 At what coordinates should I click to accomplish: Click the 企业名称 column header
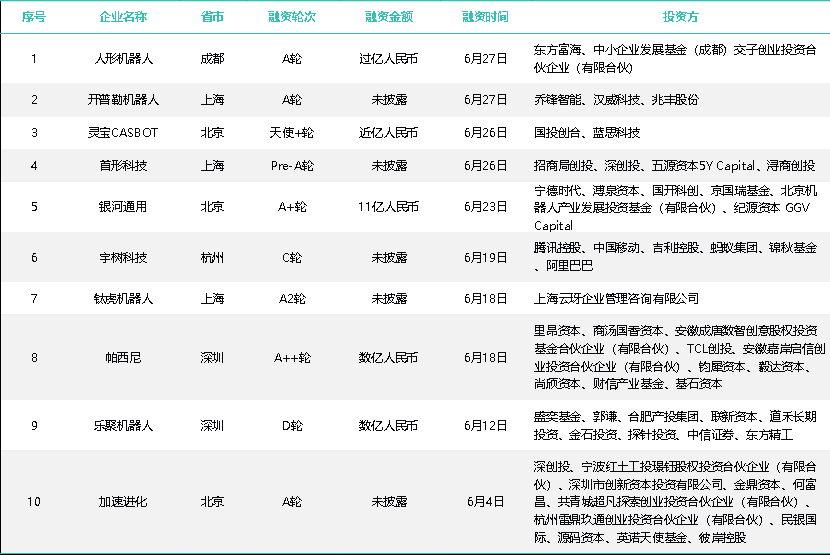click(123, 17)
